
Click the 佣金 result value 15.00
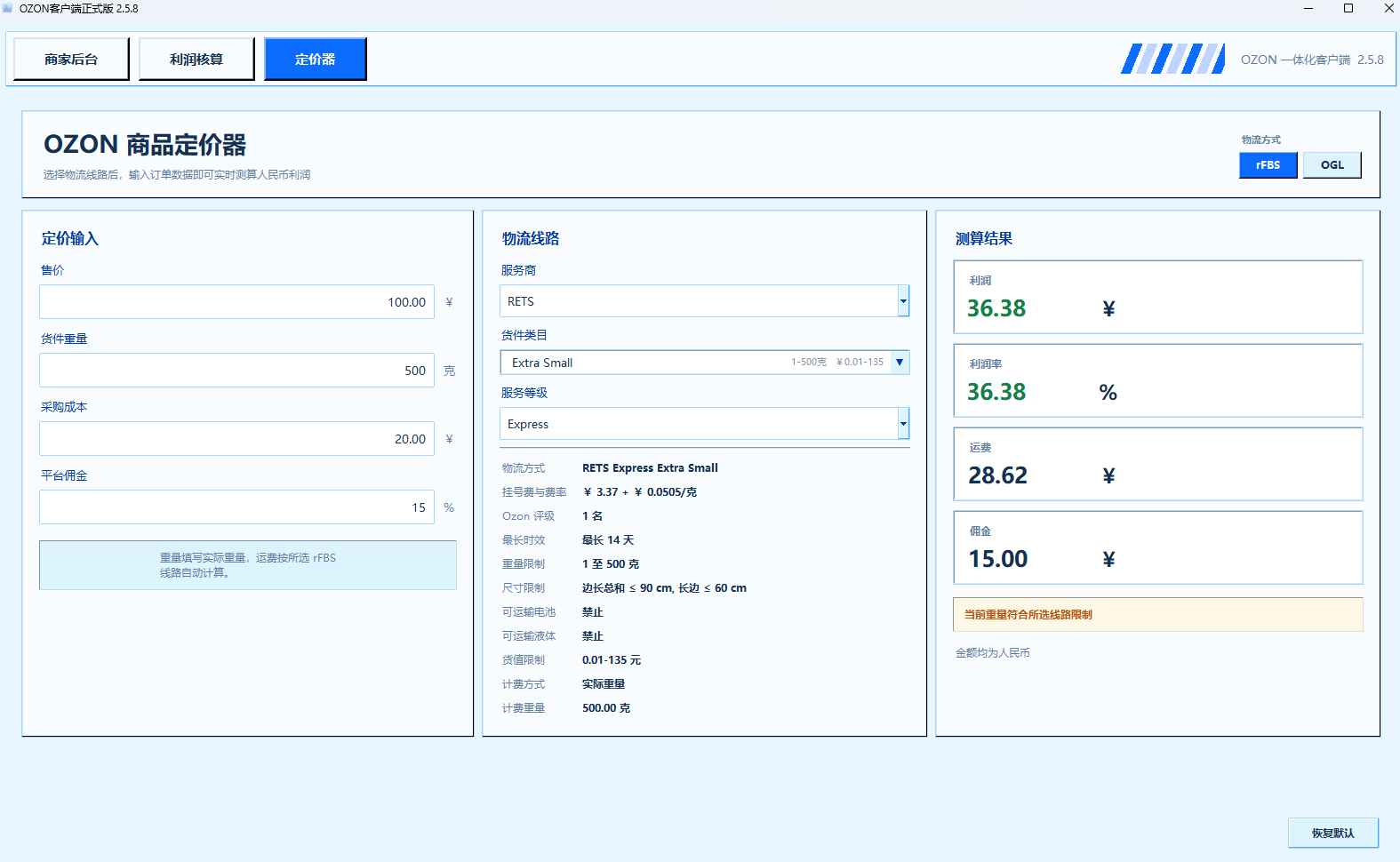(x=997, y=559)
